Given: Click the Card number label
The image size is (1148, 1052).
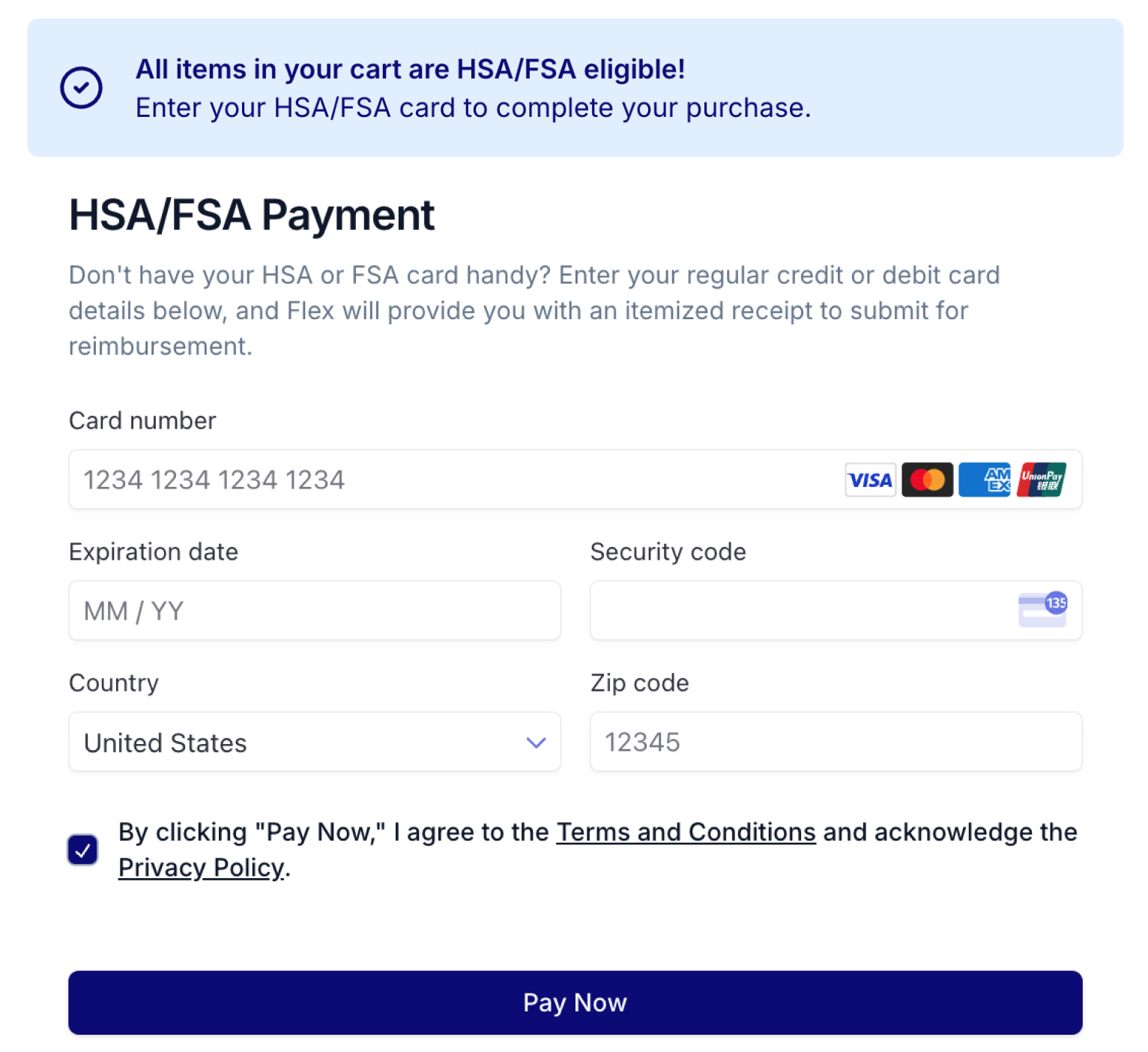Looking at the screenshot, I should click(x=142, y=421).
